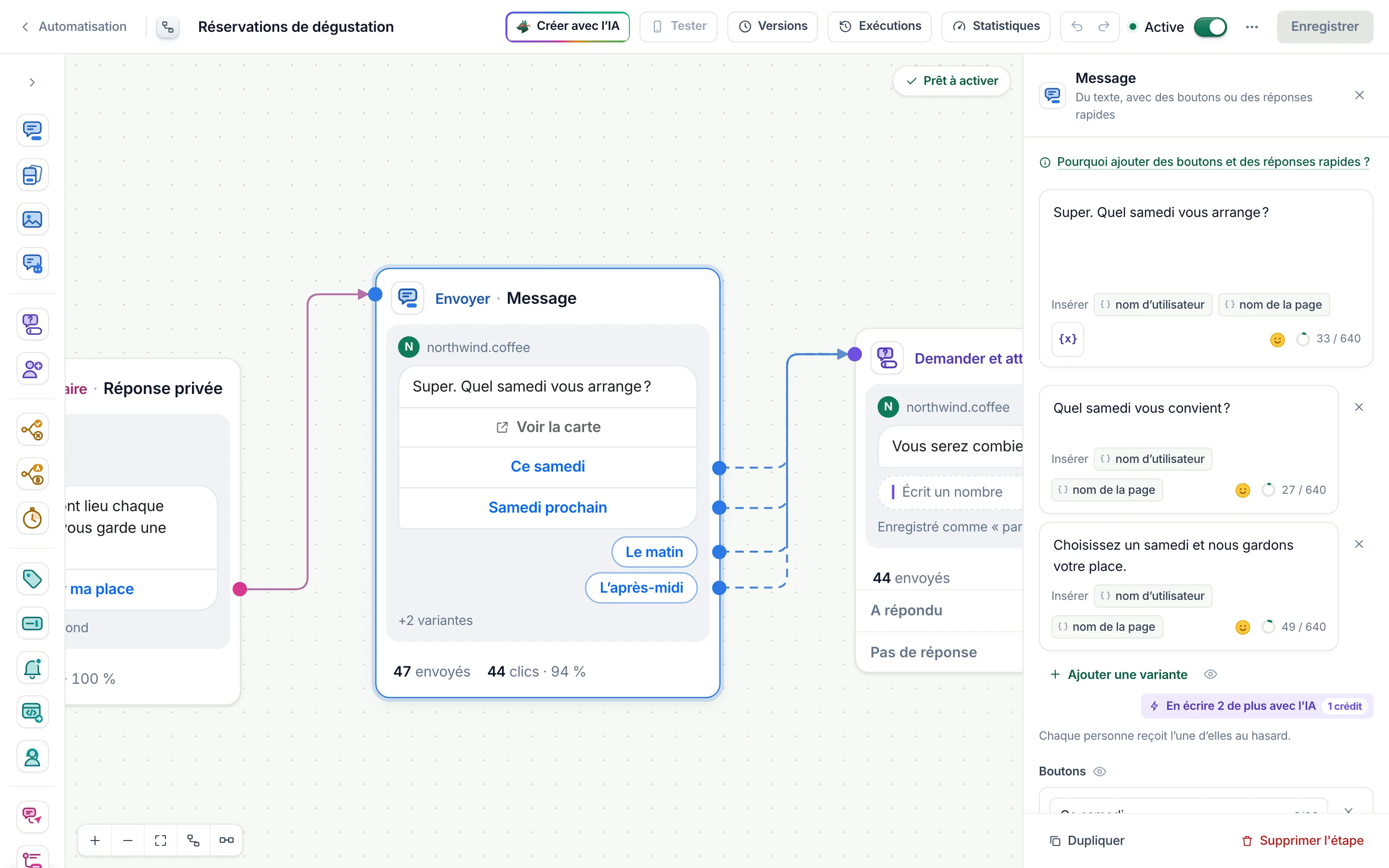Select the image step icon in sidebar
1389x868 pixels.
[32, 219]
